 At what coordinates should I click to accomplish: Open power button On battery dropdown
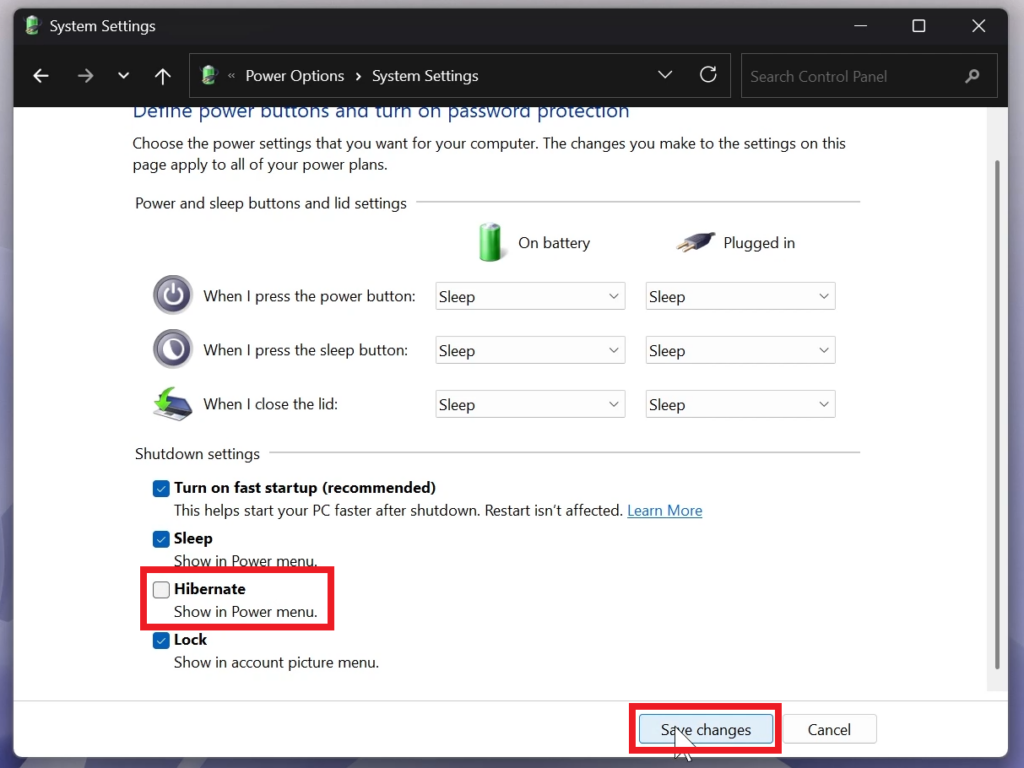(x=530, y=297)
